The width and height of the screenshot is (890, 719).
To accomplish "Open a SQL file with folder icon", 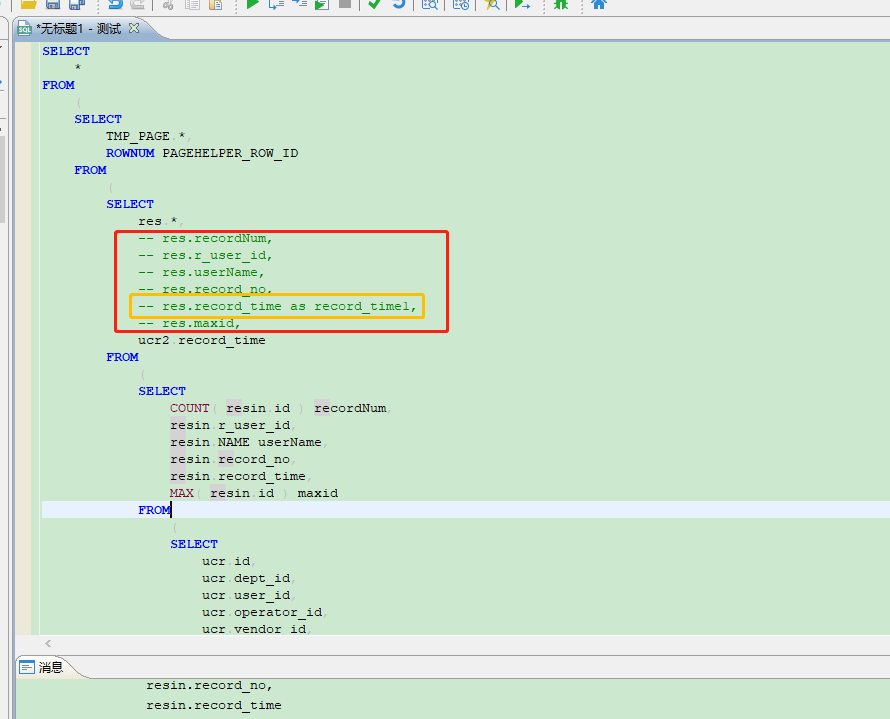I will click(x=29, y=4).
